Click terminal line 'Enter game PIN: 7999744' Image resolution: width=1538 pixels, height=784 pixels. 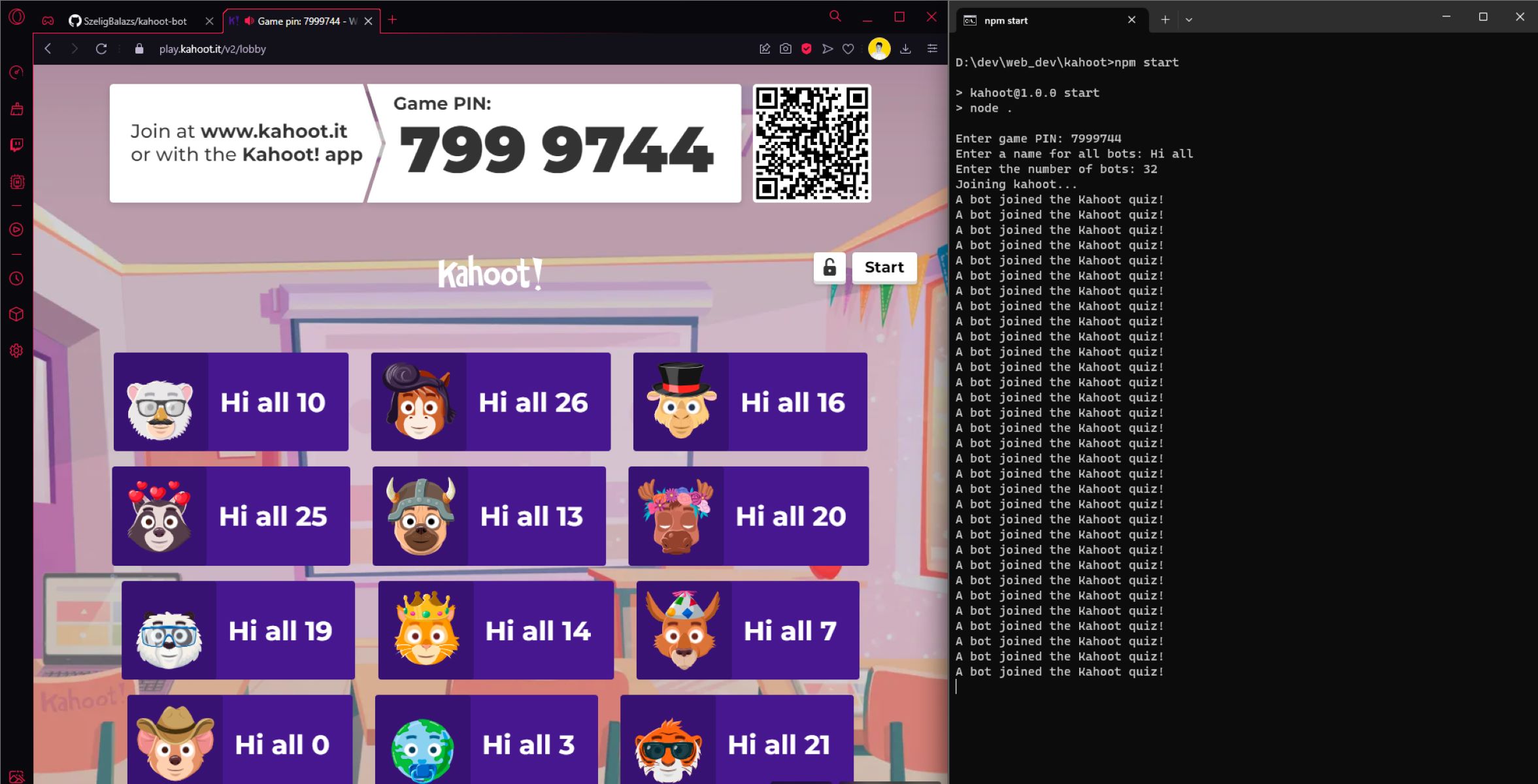1038,139
